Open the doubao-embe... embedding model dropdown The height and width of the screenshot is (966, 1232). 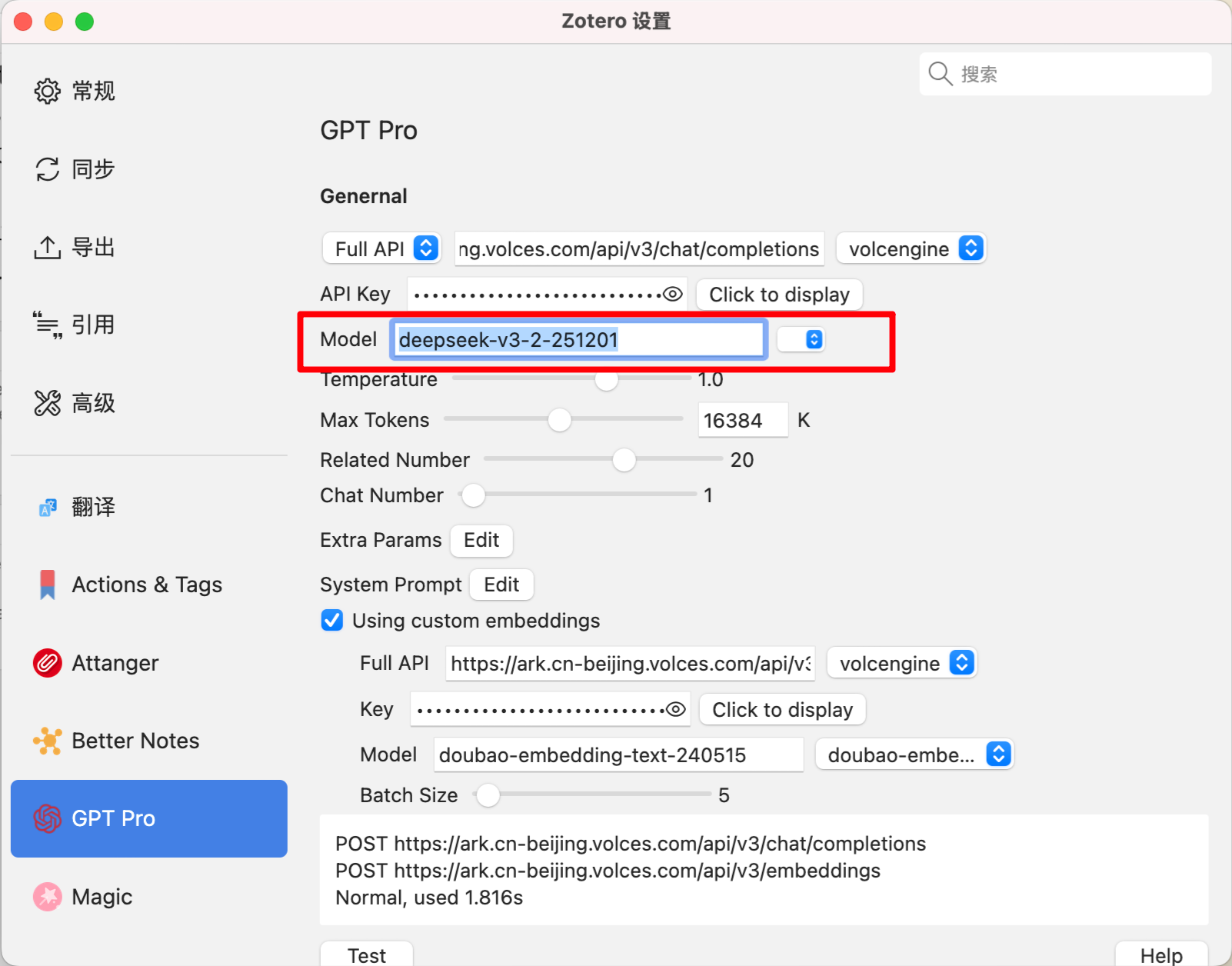[915, 754]
